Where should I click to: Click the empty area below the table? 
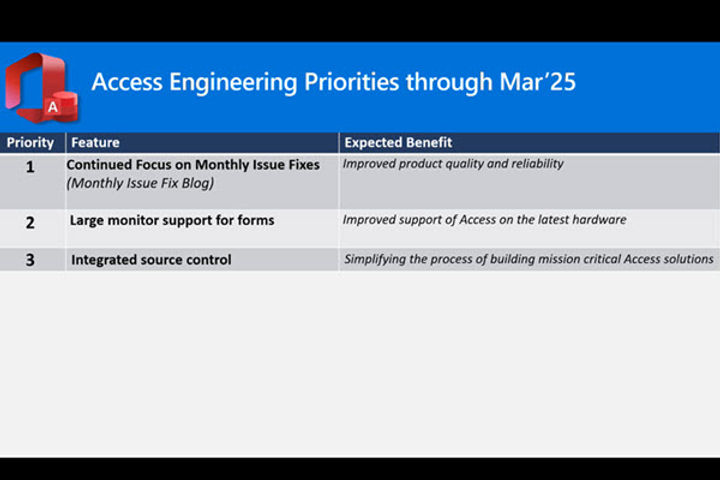(x=360, y=363)
